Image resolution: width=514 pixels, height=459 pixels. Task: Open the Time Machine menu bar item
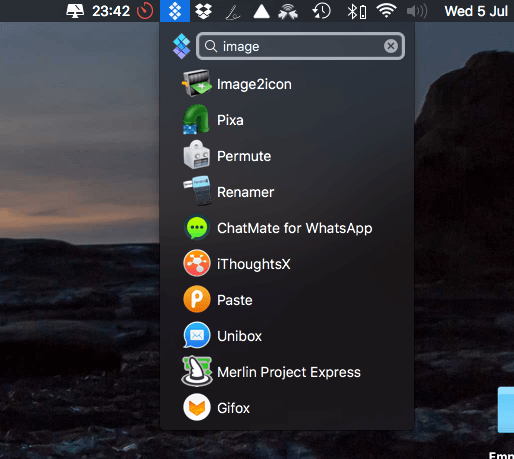(x=321, y=11)
